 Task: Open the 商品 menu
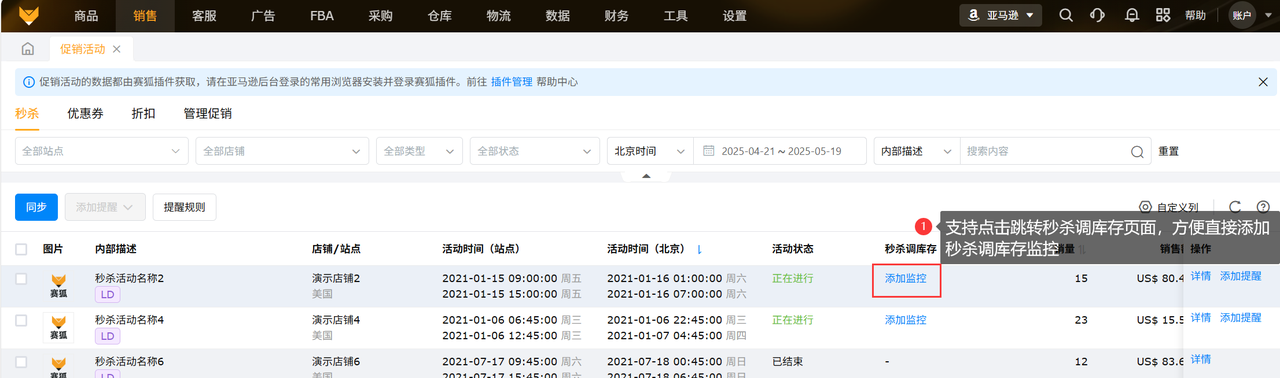(86, 16)
